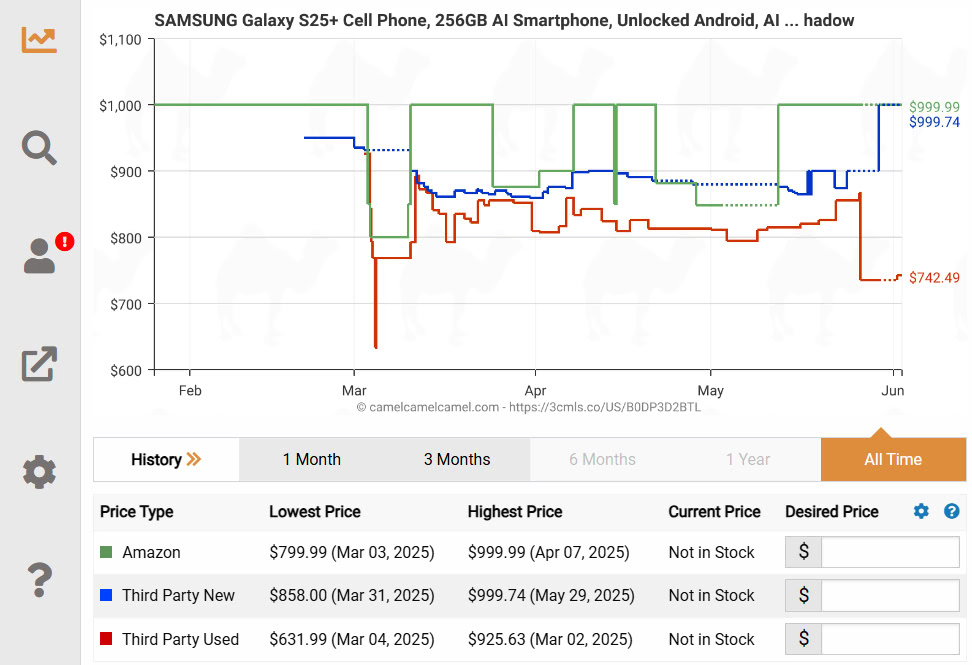Click the 6 Months range tab

tap(602, 460)
